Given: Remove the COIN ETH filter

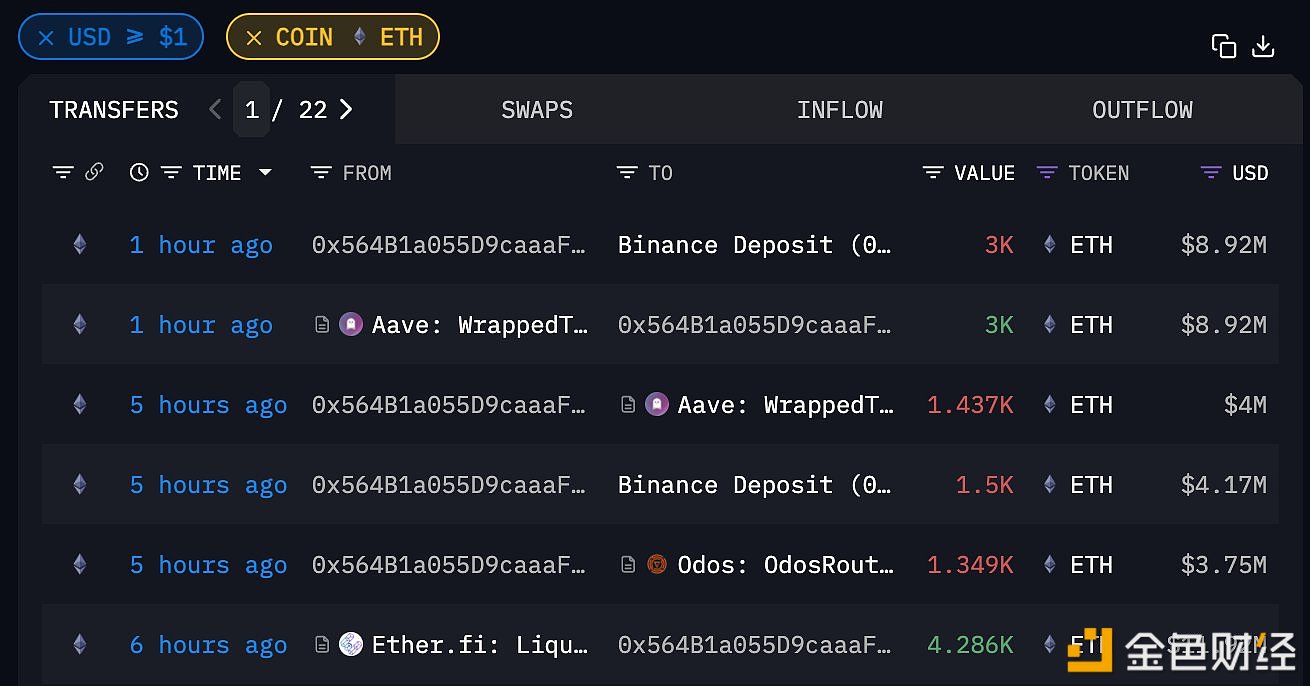Looking at the screenshot, I should (254, 38).
